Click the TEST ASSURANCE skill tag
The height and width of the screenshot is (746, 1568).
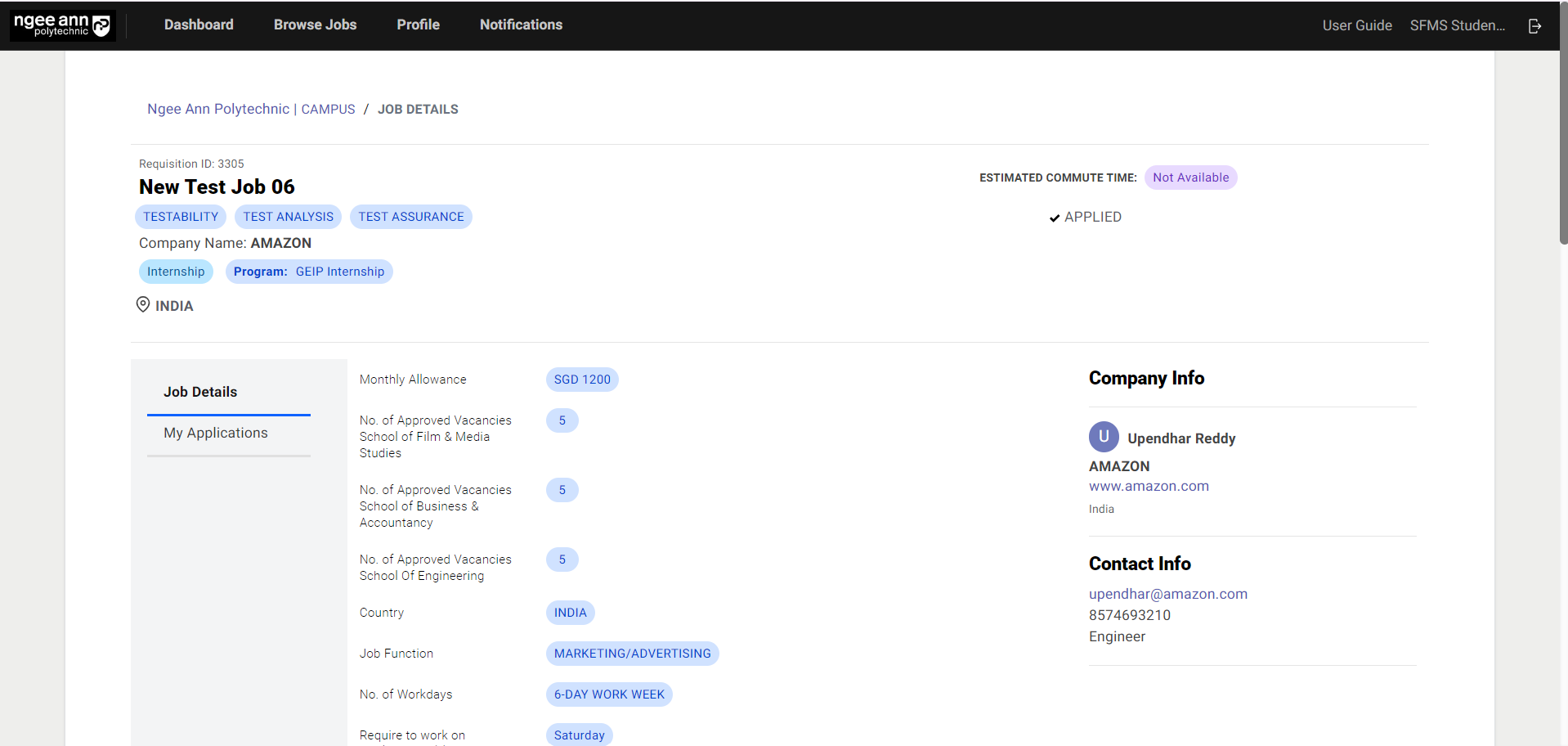410,217
